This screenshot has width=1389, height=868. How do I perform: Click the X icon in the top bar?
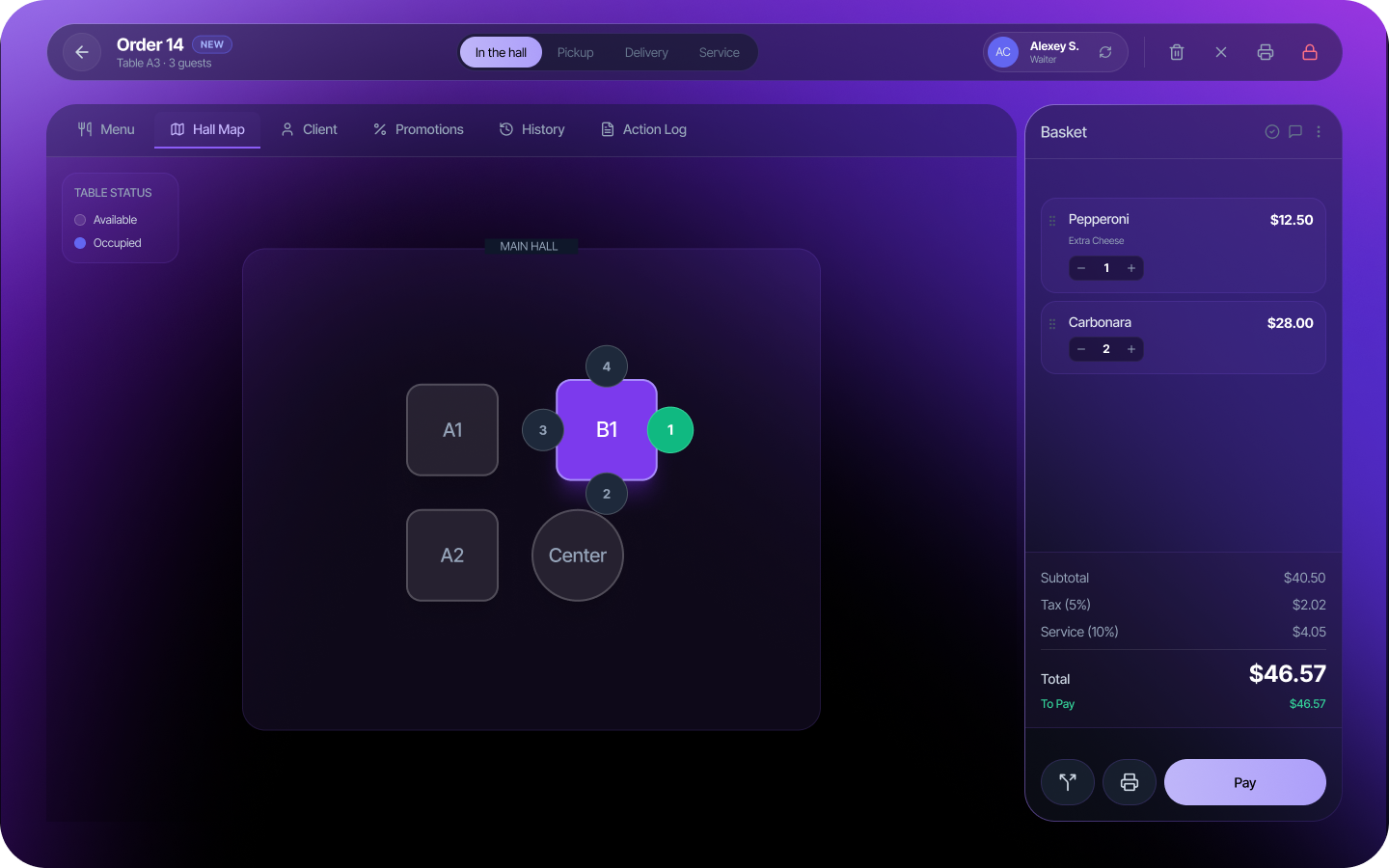point(1221,52)
